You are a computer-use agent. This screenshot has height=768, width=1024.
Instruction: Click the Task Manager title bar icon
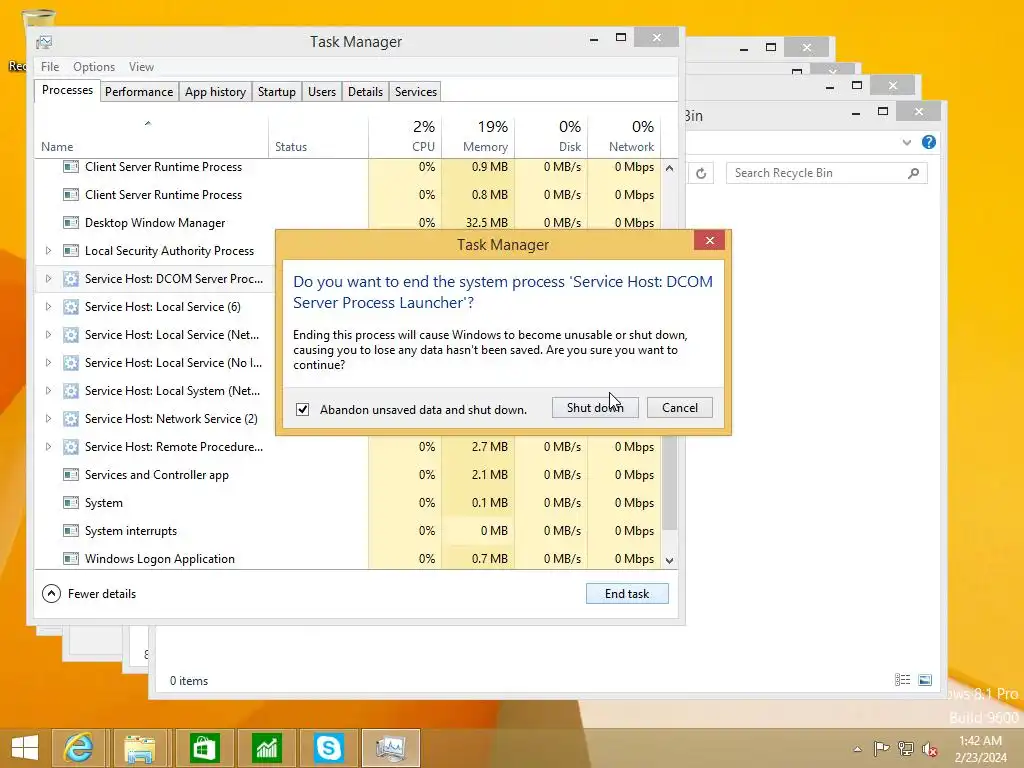click(44, 42)
